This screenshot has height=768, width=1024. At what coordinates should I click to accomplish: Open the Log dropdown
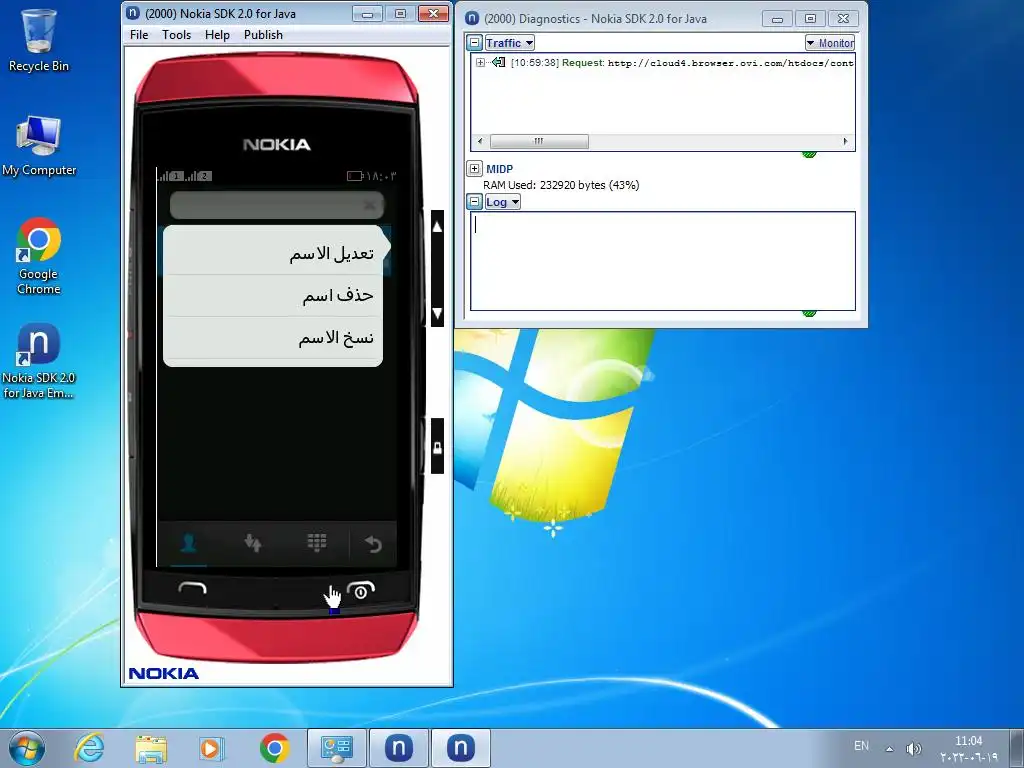pyautogui.click(x=502, y=202)
